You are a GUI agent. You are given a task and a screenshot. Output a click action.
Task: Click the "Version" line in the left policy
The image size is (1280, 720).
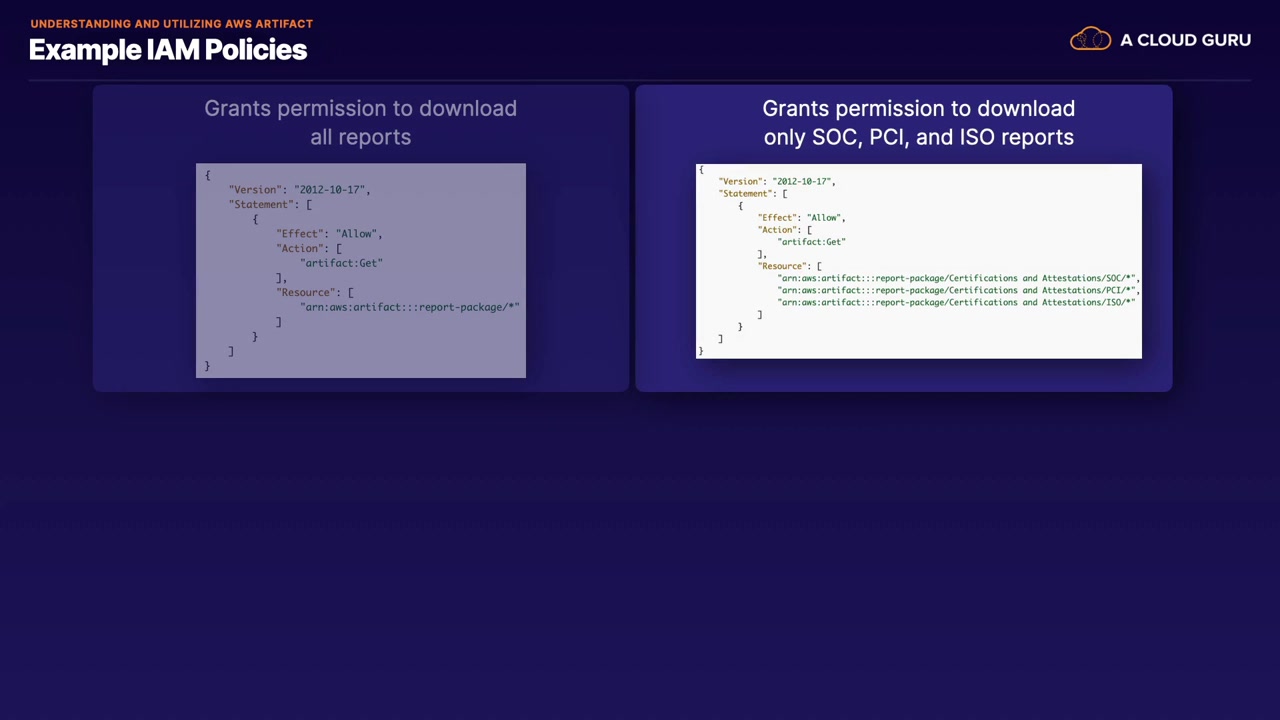click(299, 190)
